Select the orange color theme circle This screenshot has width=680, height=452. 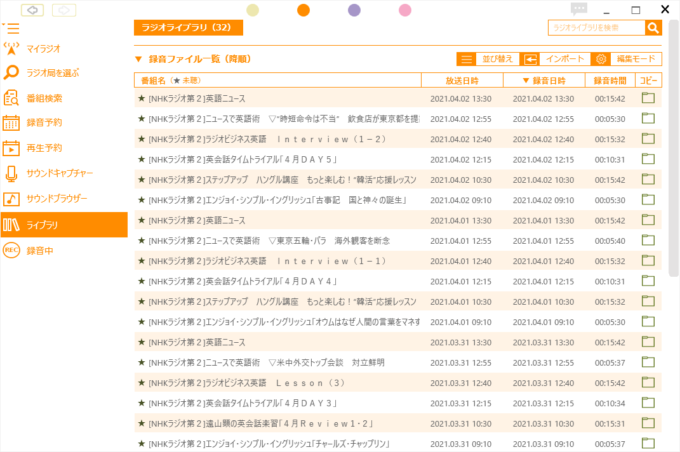click(304, 10)
